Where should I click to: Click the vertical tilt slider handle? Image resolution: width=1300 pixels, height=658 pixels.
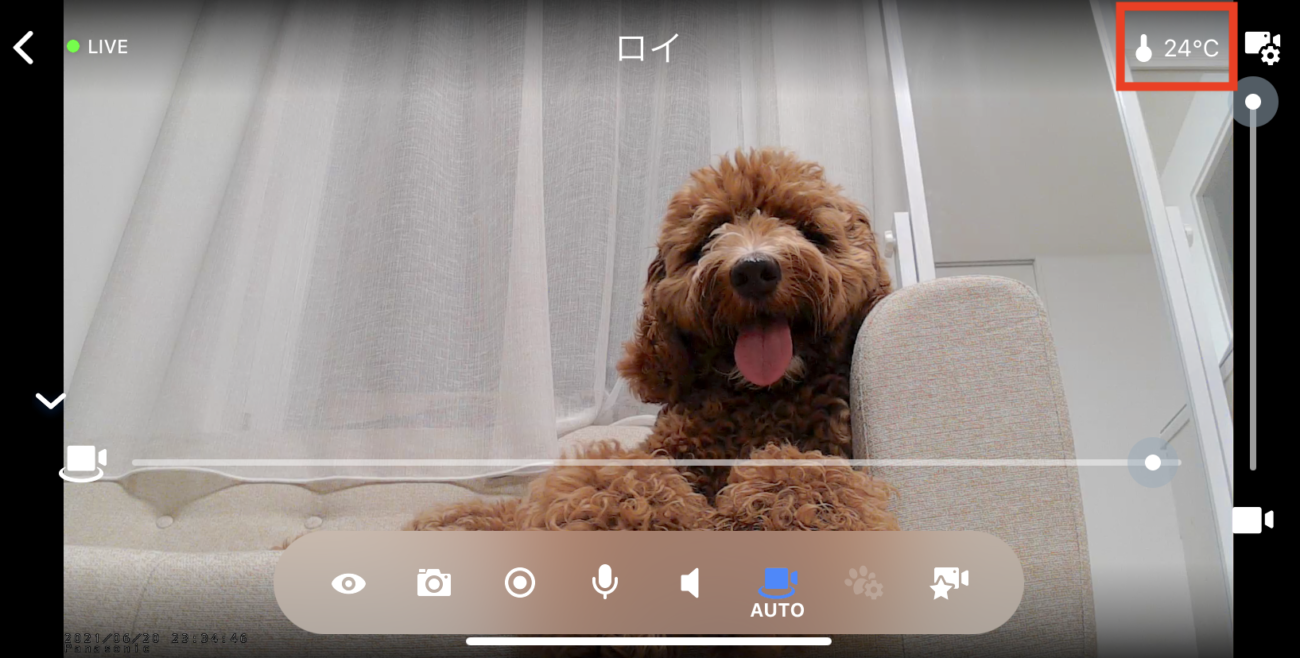pos(1253,102)
